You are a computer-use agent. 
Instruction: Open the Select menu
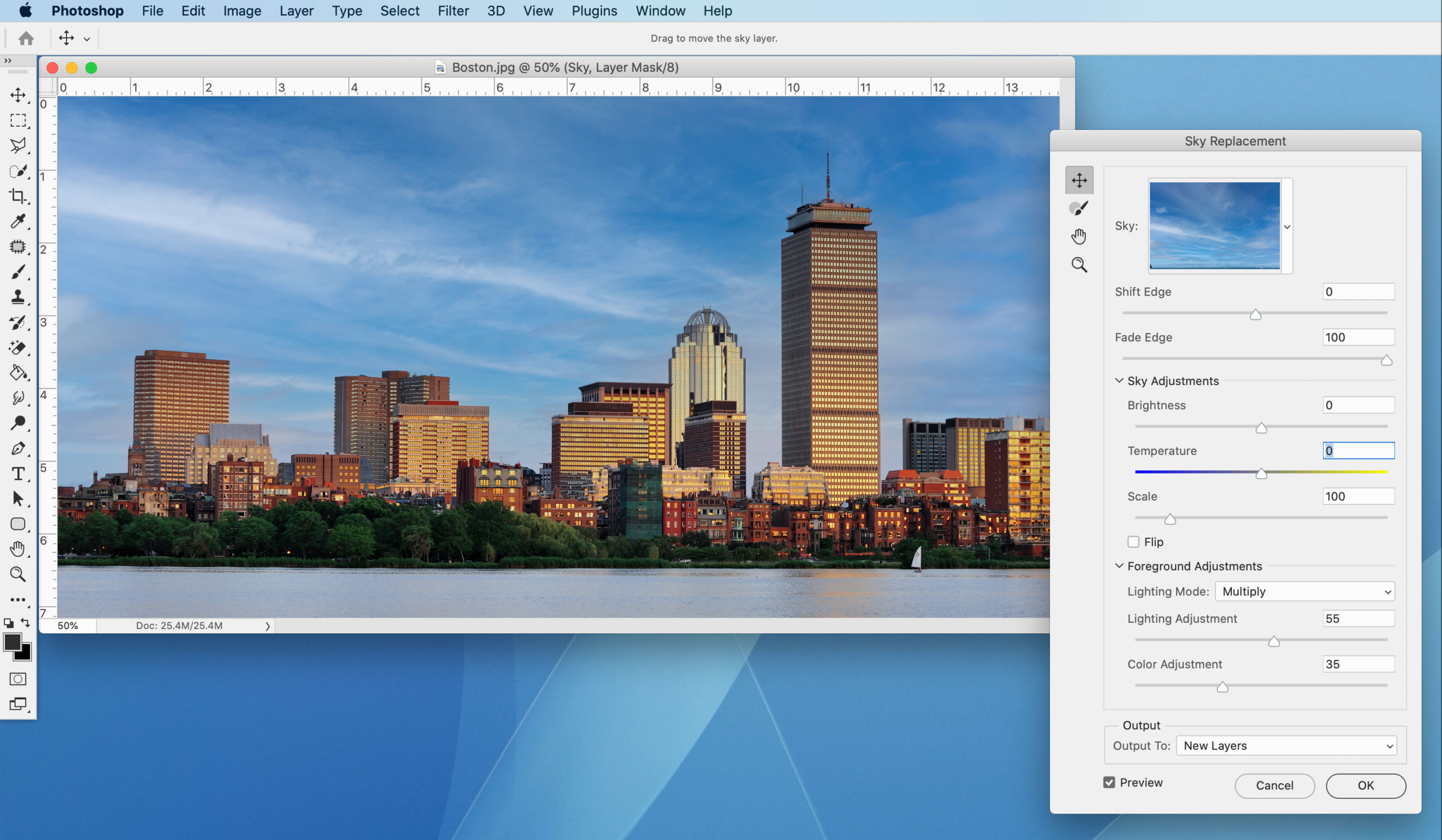point(399,11)
